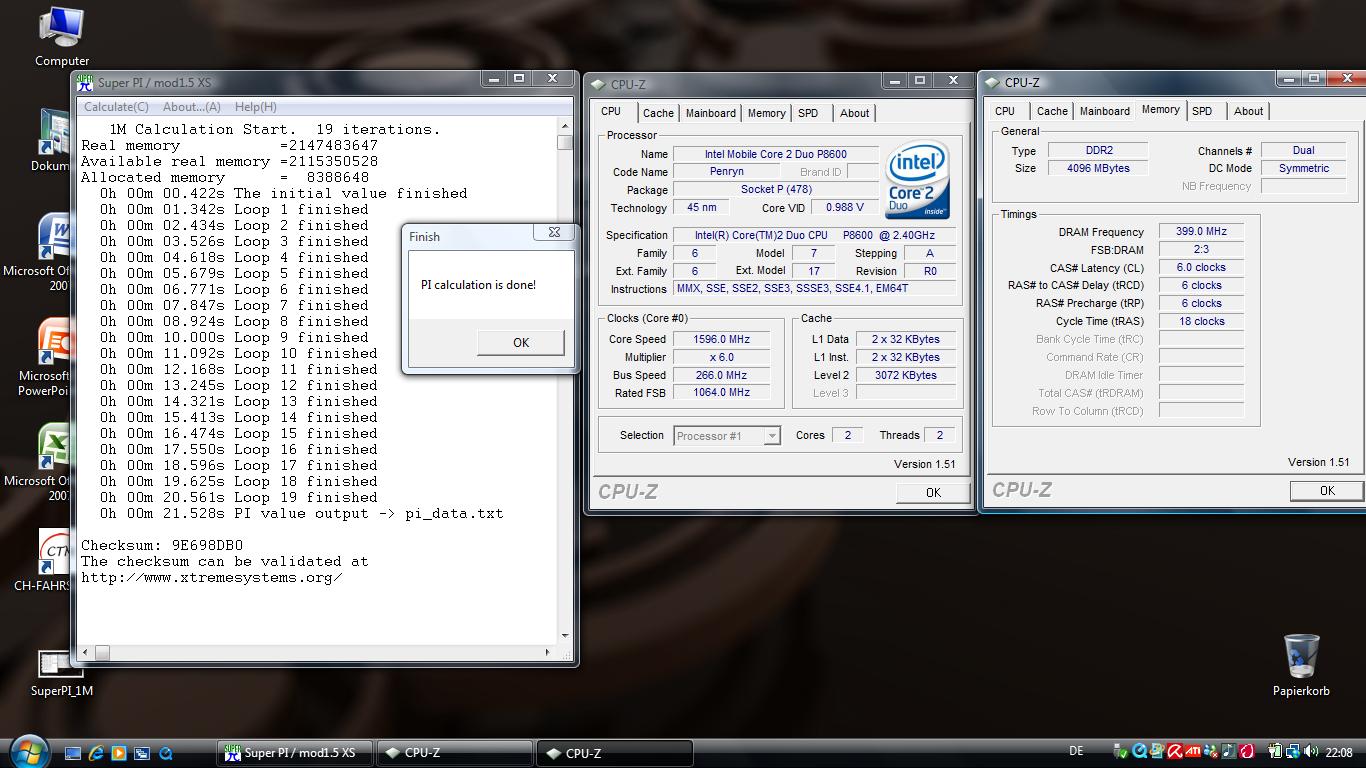
Task: Open the Microsoft Office Word desktop shortcut
Action: tap(54, 250)
